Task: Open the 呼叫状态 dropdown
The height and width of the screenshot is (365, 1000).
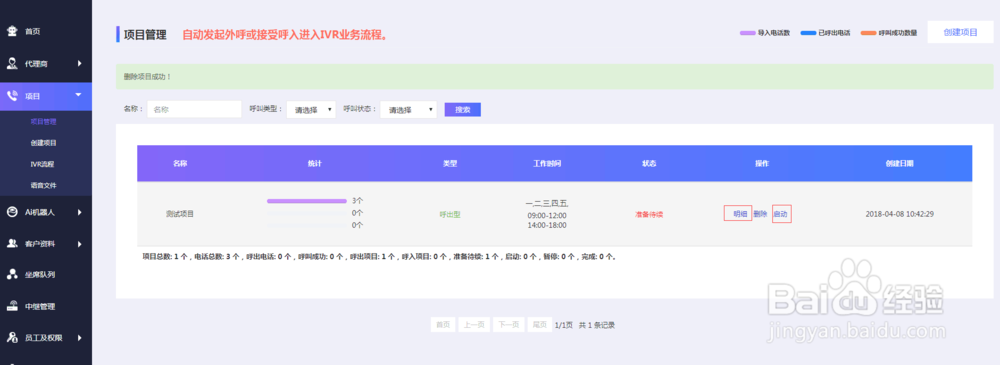Action: click(x=409, y=109)
